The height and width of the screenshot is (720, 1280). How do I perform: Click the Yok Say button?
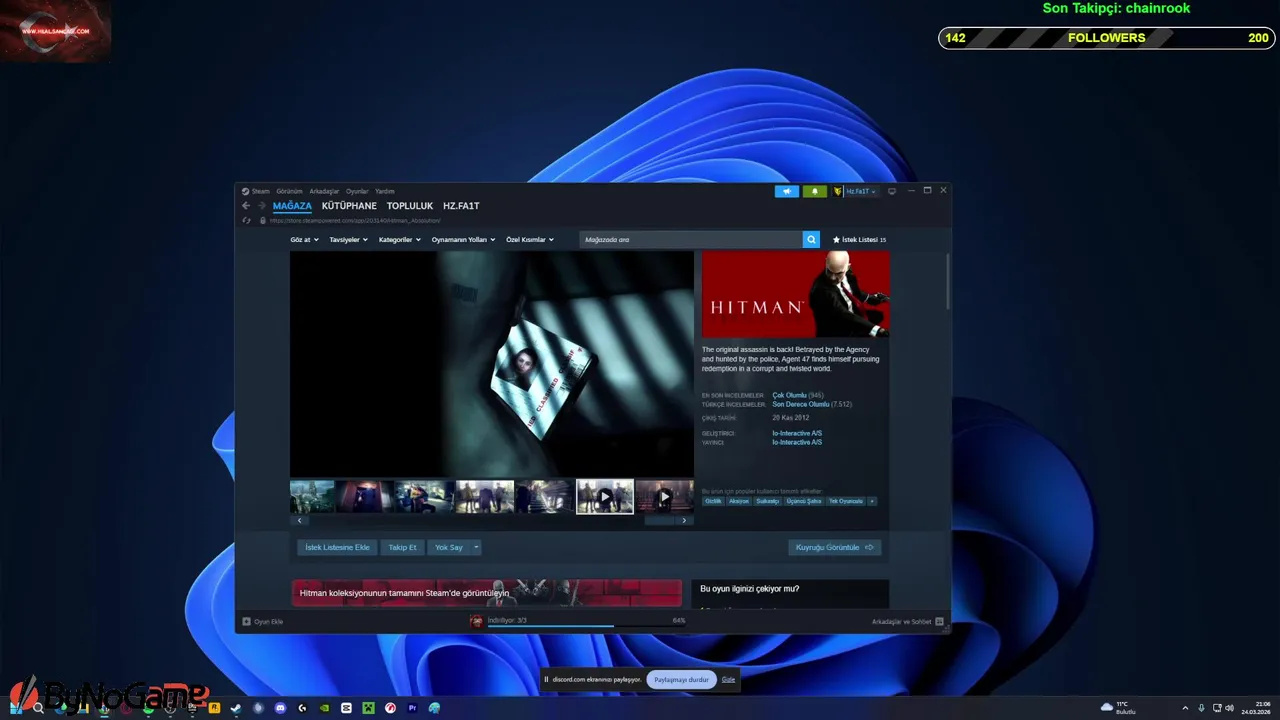point(449,547)
